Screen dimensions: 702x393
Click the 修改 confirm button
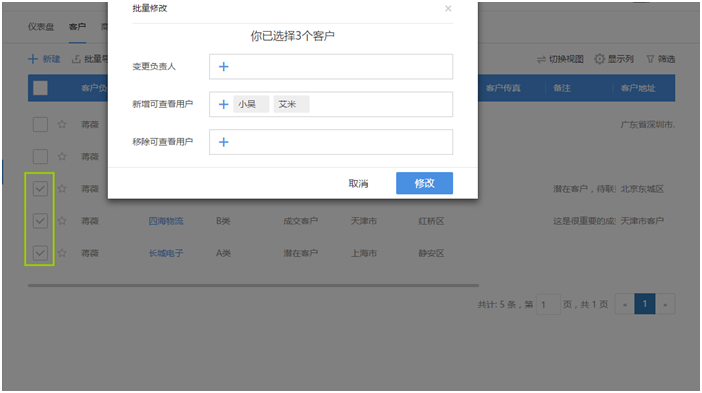[424, 183]
